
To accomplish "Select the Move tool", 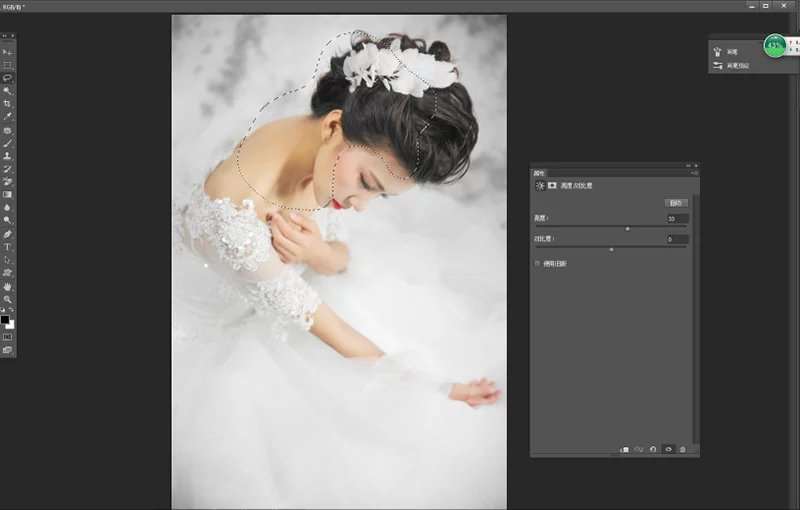I will click(x=8, y=51).
